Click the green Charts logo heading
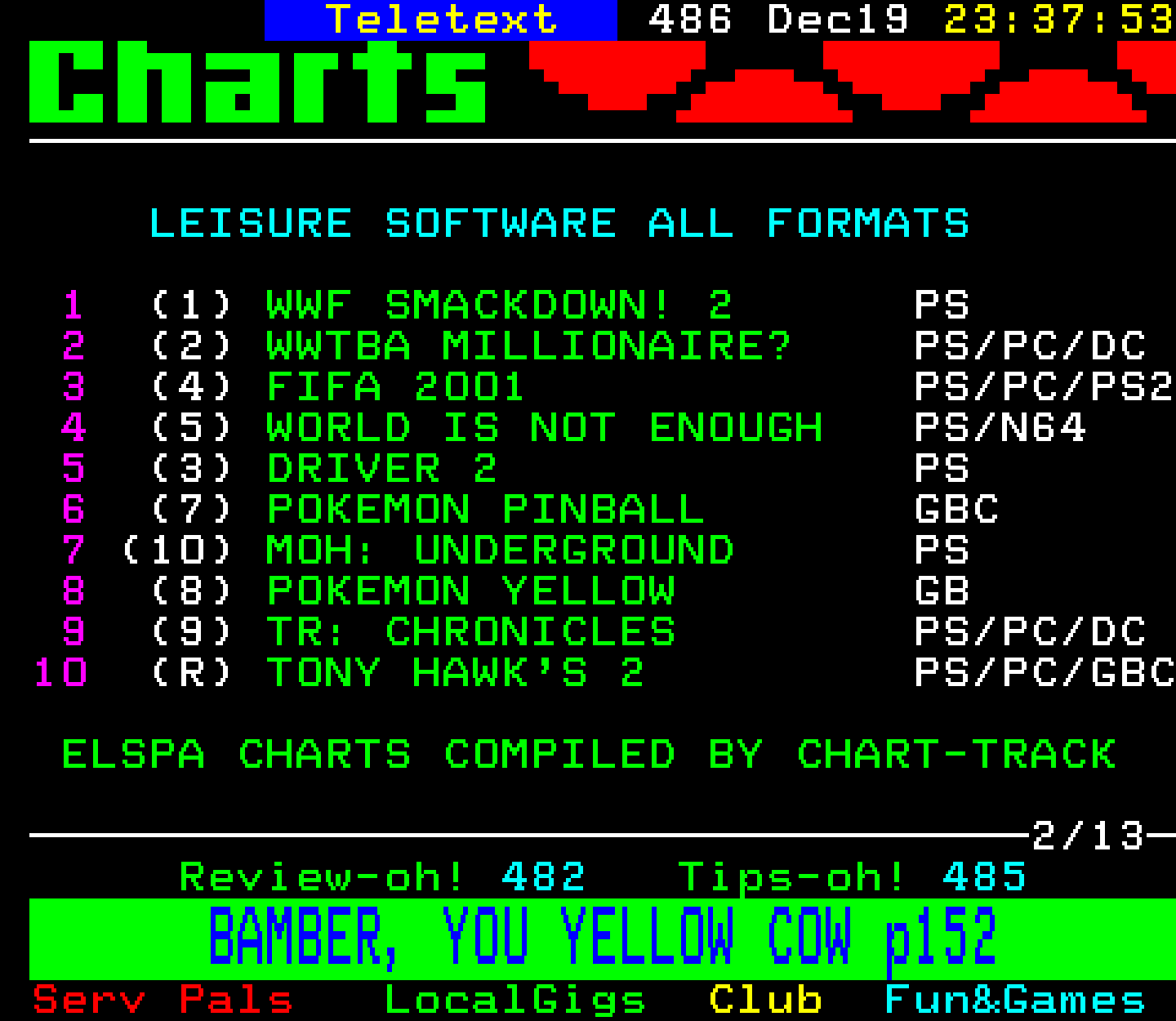This screenshot has width=1176, height=1021. click(258, 82)
